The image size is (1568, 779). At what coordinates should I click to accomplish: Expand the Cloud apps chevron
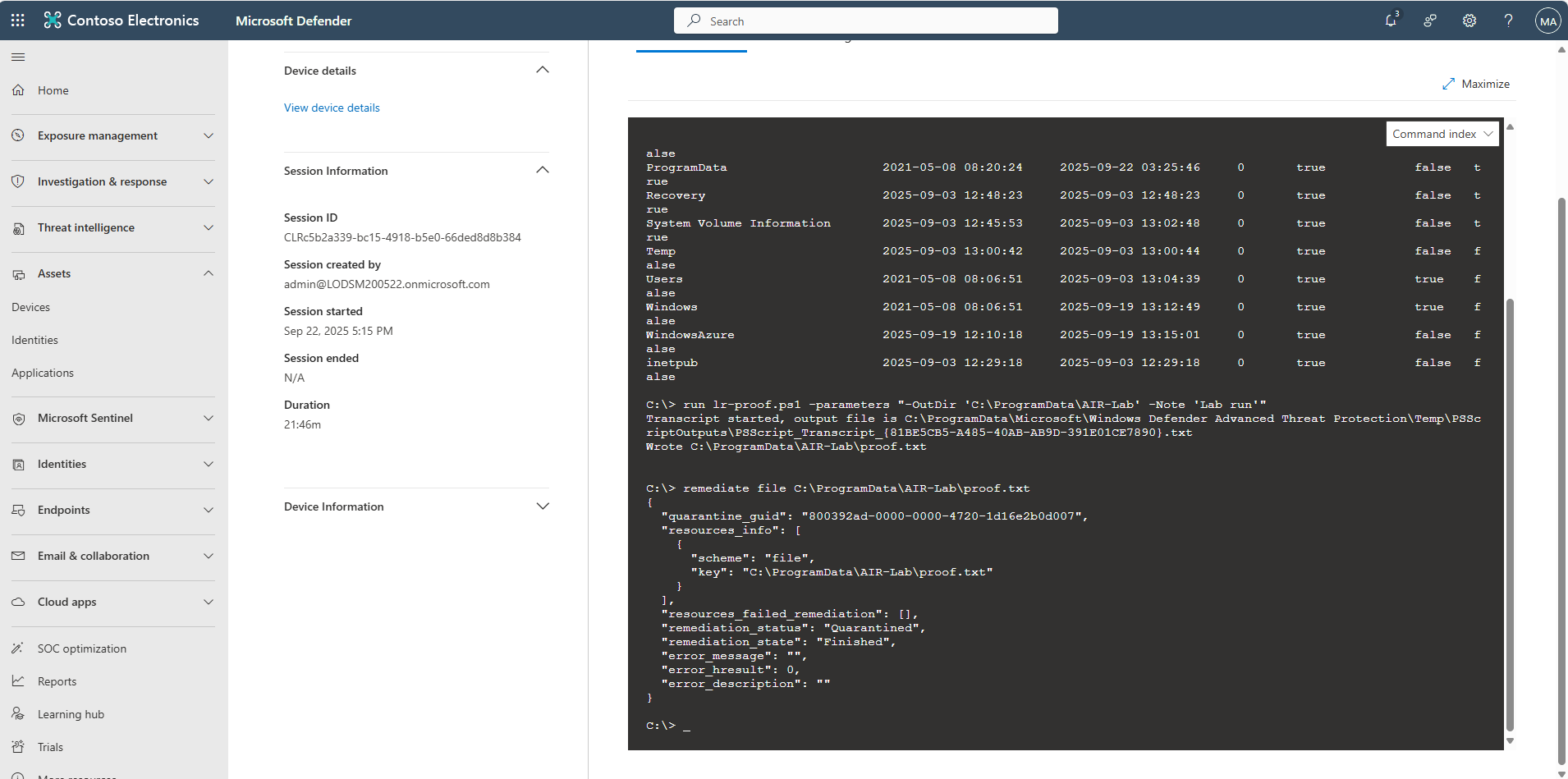(x=209, y=602)
